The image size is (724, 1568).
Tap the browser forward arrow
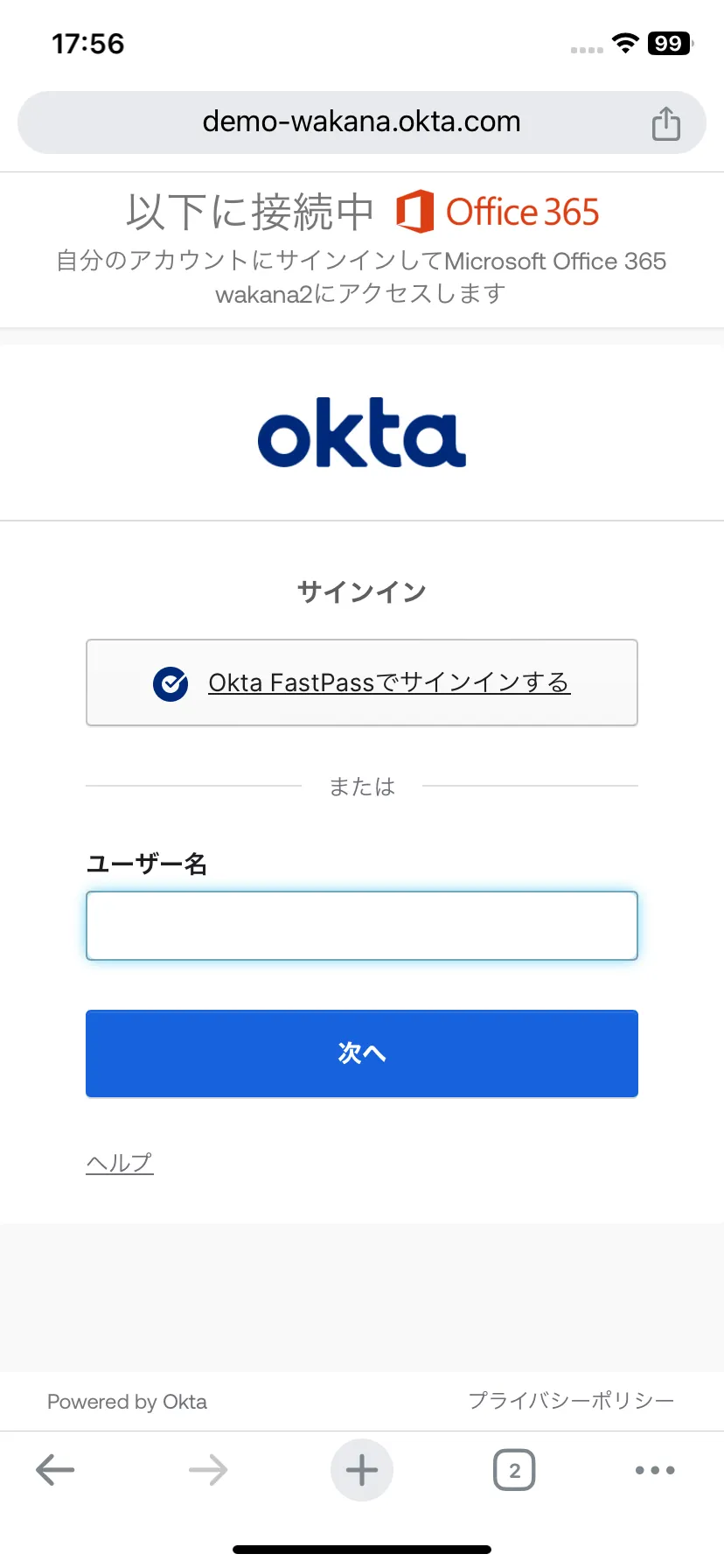pyautogui.click(x=208, y=1470)
